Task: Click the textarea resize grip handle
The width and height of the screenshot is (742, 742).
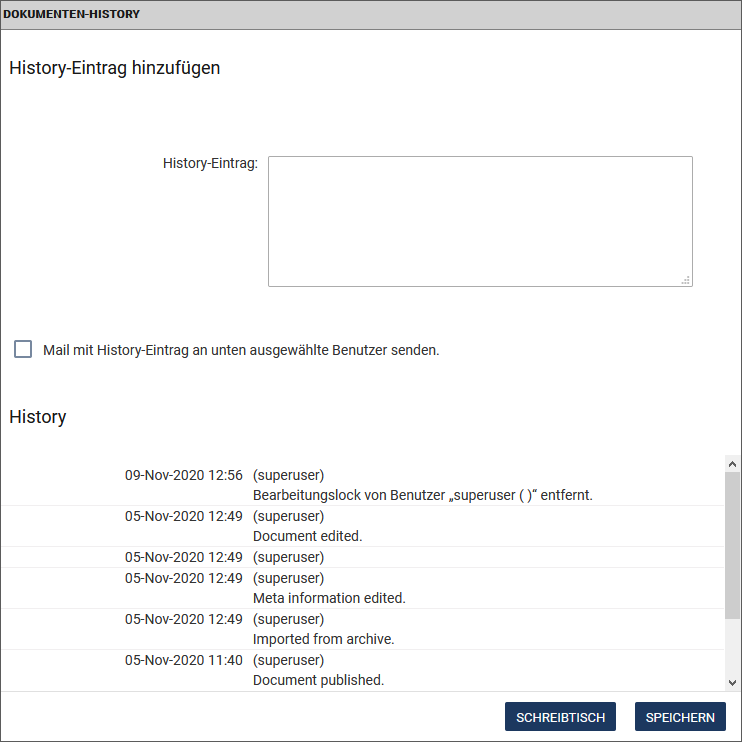Action: (x=686, y=280)
